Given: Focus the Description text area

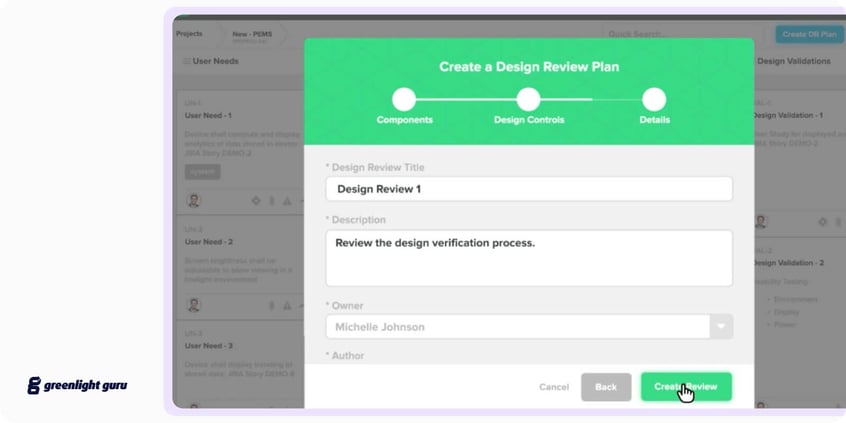Looking at the screenshot, I should pos(529,258).
